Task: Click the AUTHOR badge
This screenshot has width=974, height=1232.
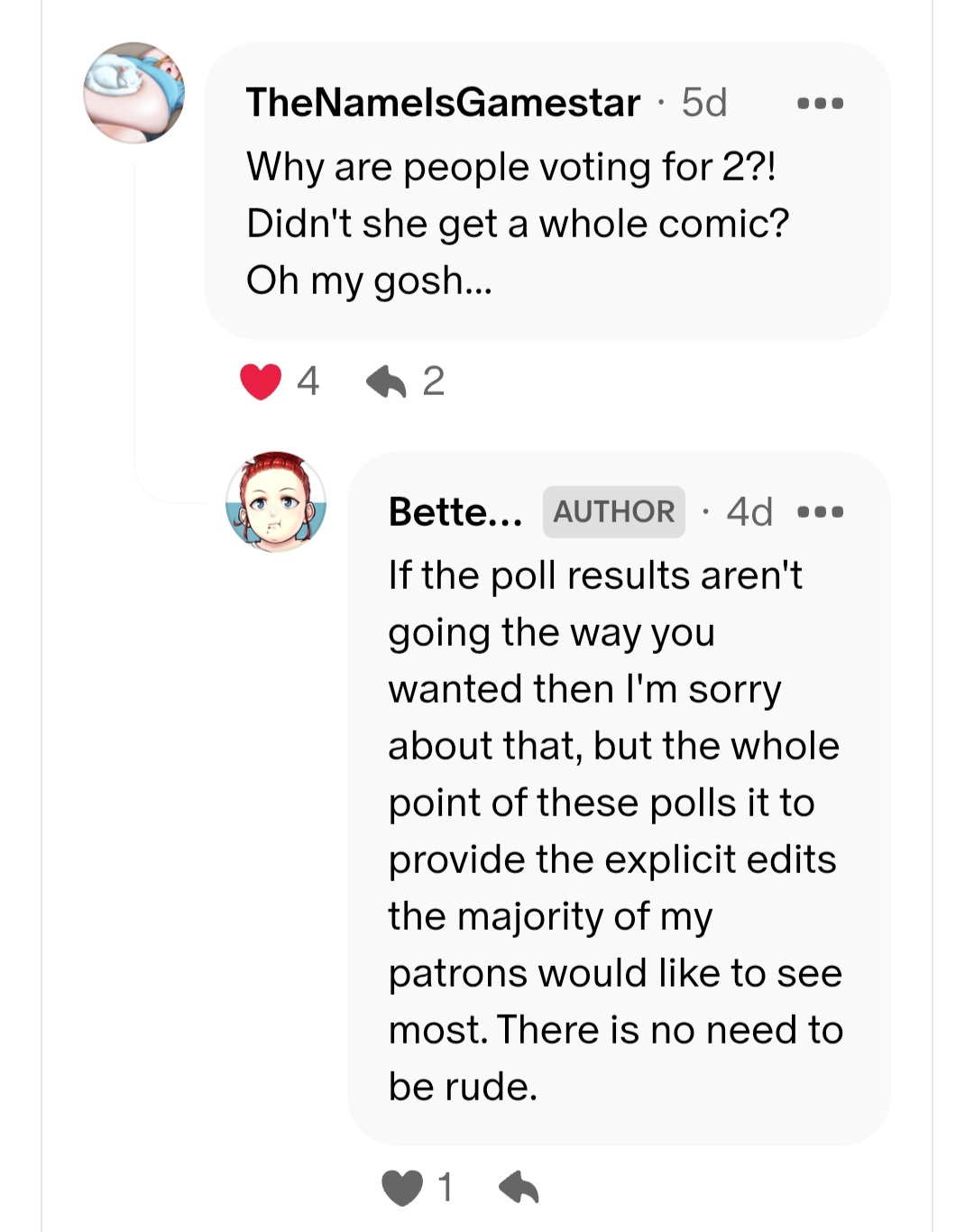Action: (x=613, y=512)
